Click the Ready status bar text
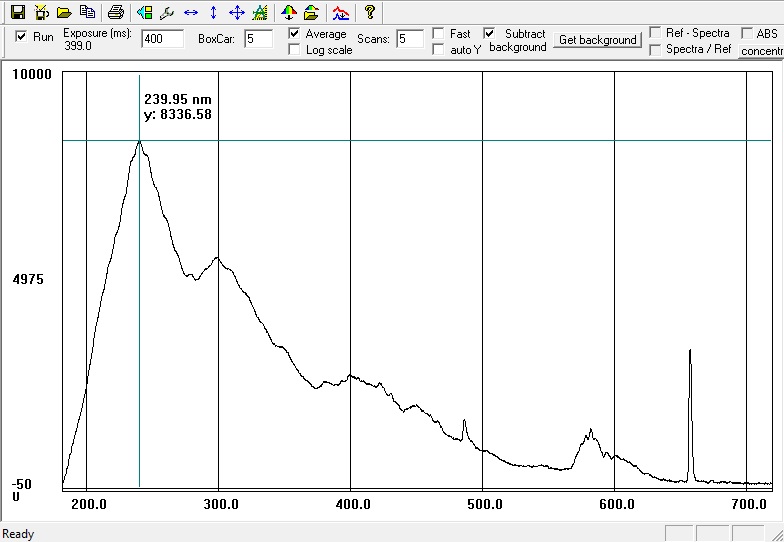The image size is (784, 542). [x=18, y=534]
